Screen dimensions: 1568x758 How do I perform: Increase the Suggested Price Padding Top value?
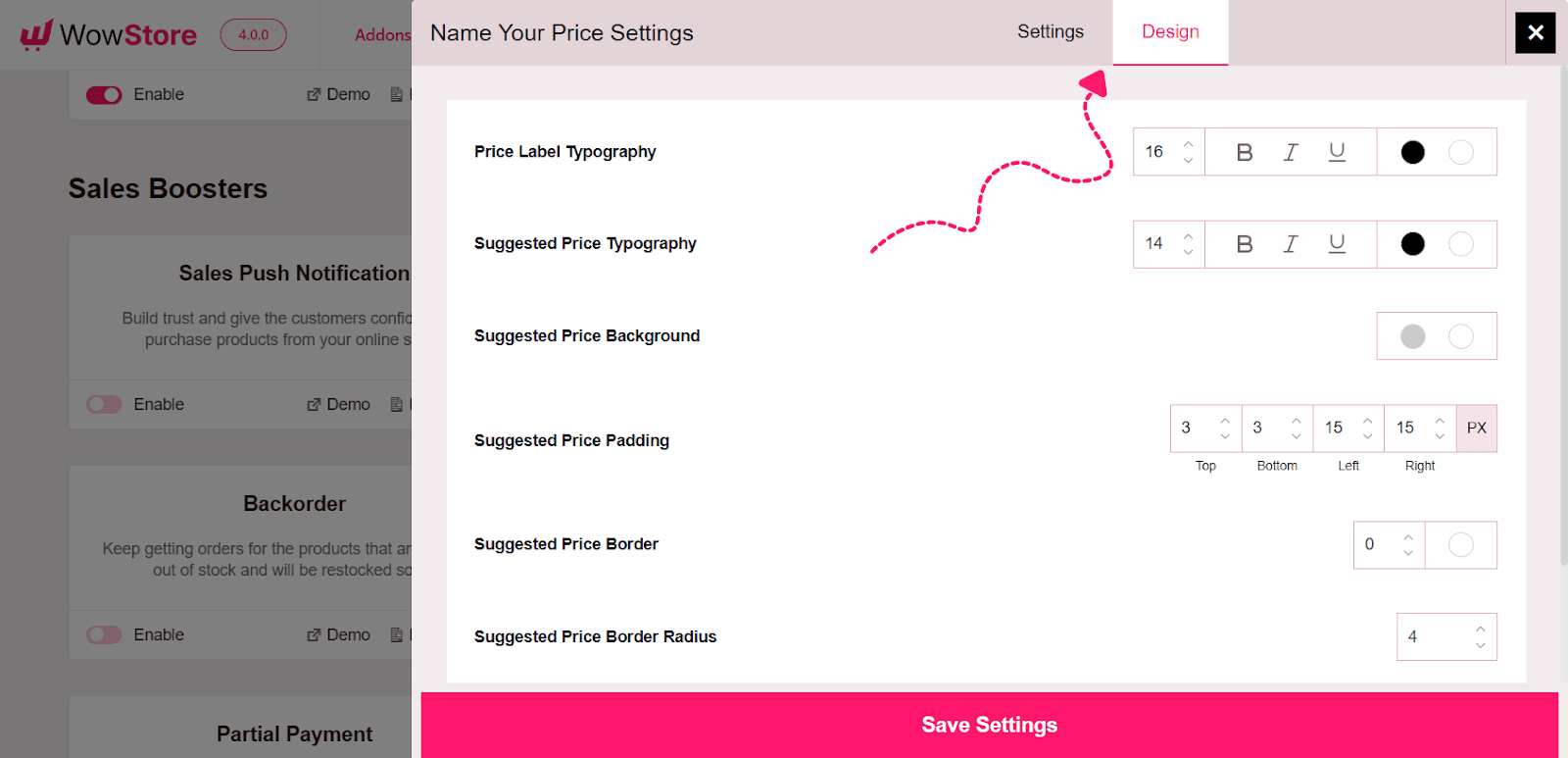pos(1224,421)
